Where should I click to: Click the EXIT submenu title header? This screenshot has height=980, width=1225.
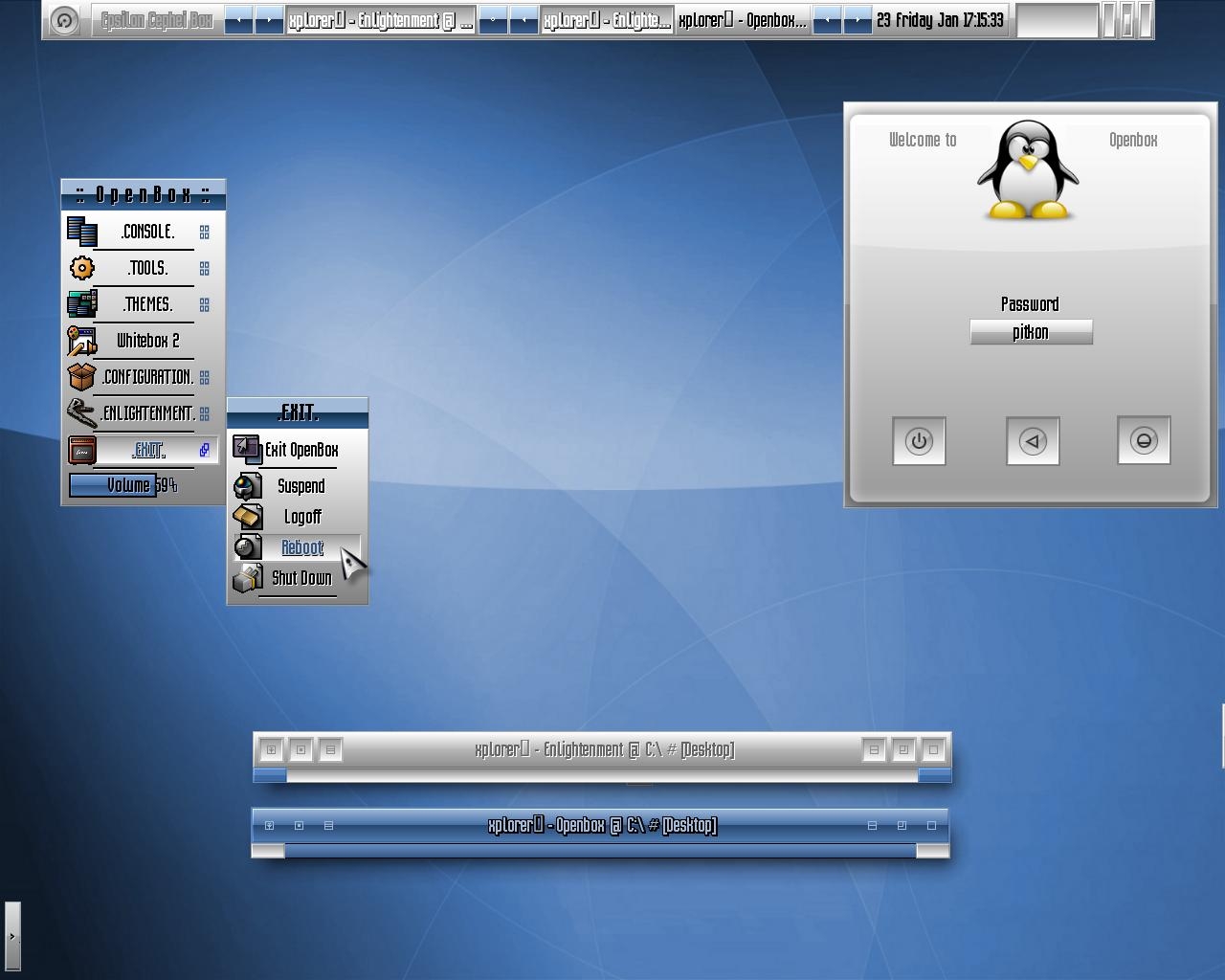click(298, 413)
